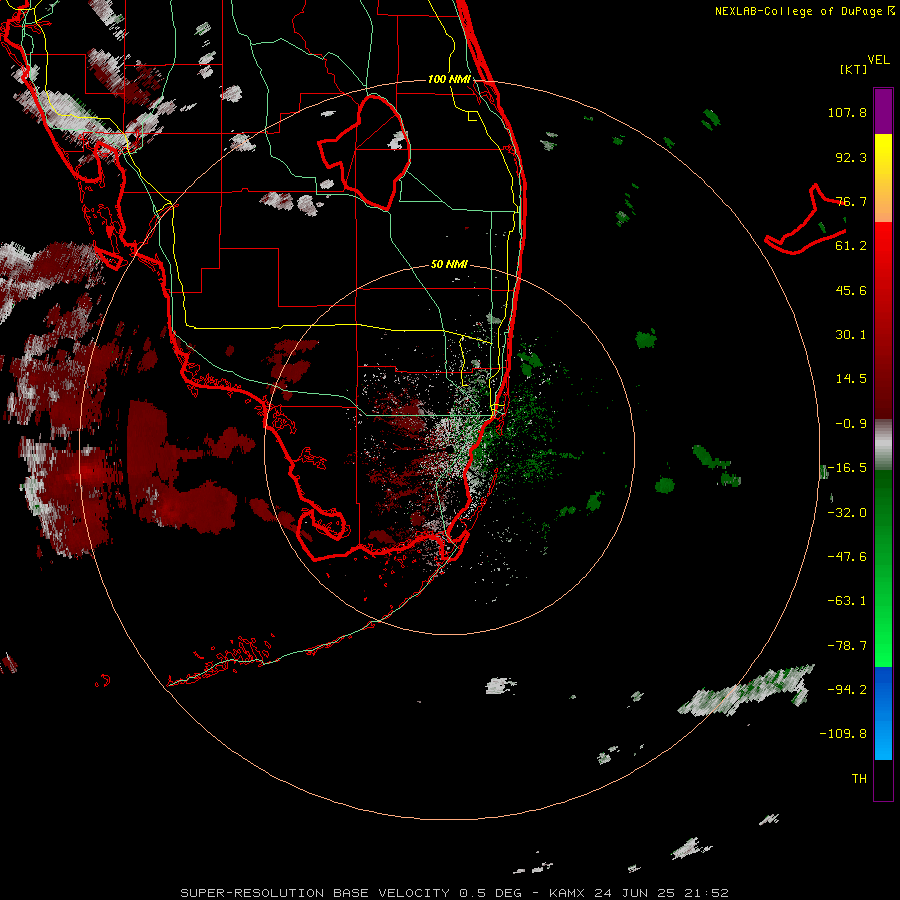The height and width of the screenshot is (900, 900).
Task: Click the red island outline east of Florida
Action: click(806, 220)
